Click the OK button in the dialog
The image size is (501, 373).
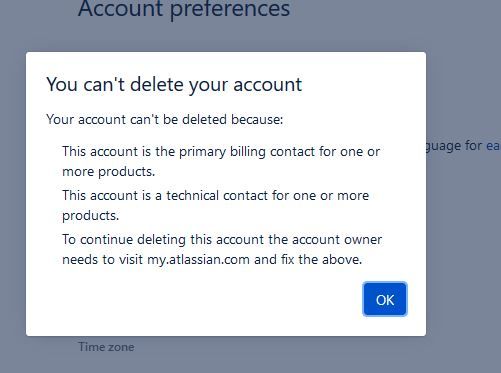385,299
